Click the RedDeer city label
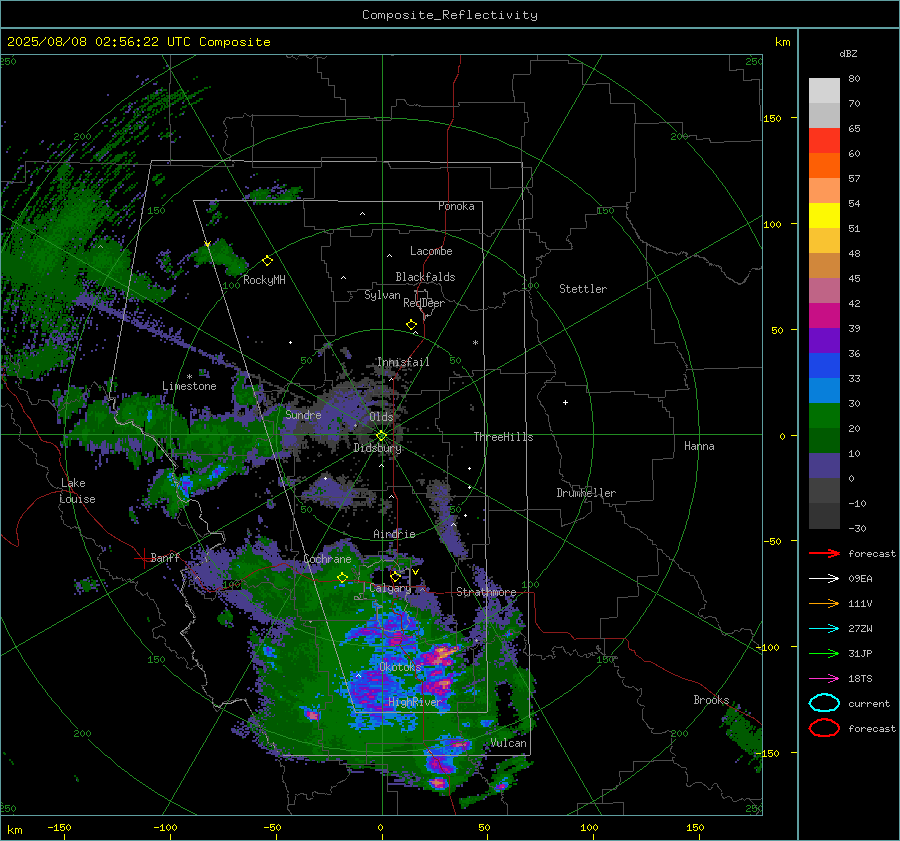 [424, 303]
